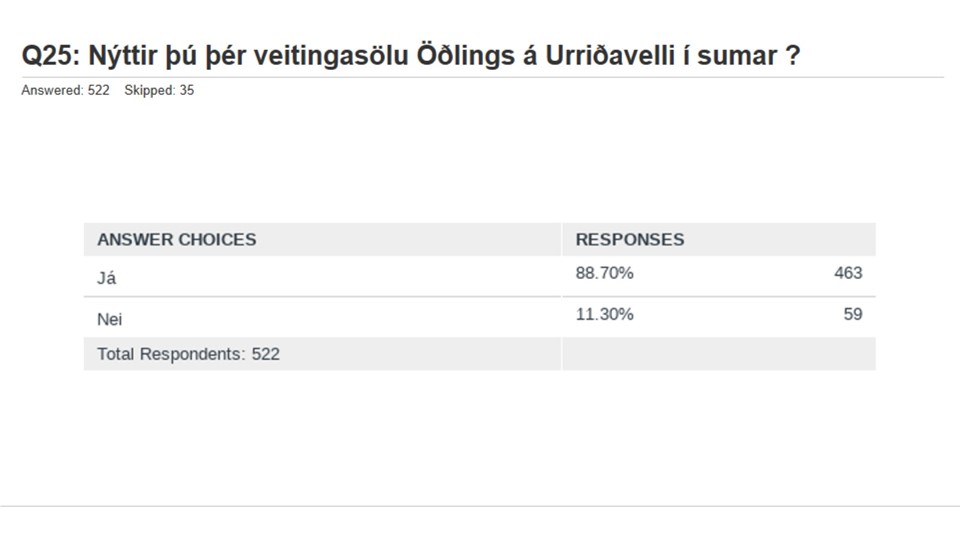Click the 11.30% percentage value

[x=604, y=314]
